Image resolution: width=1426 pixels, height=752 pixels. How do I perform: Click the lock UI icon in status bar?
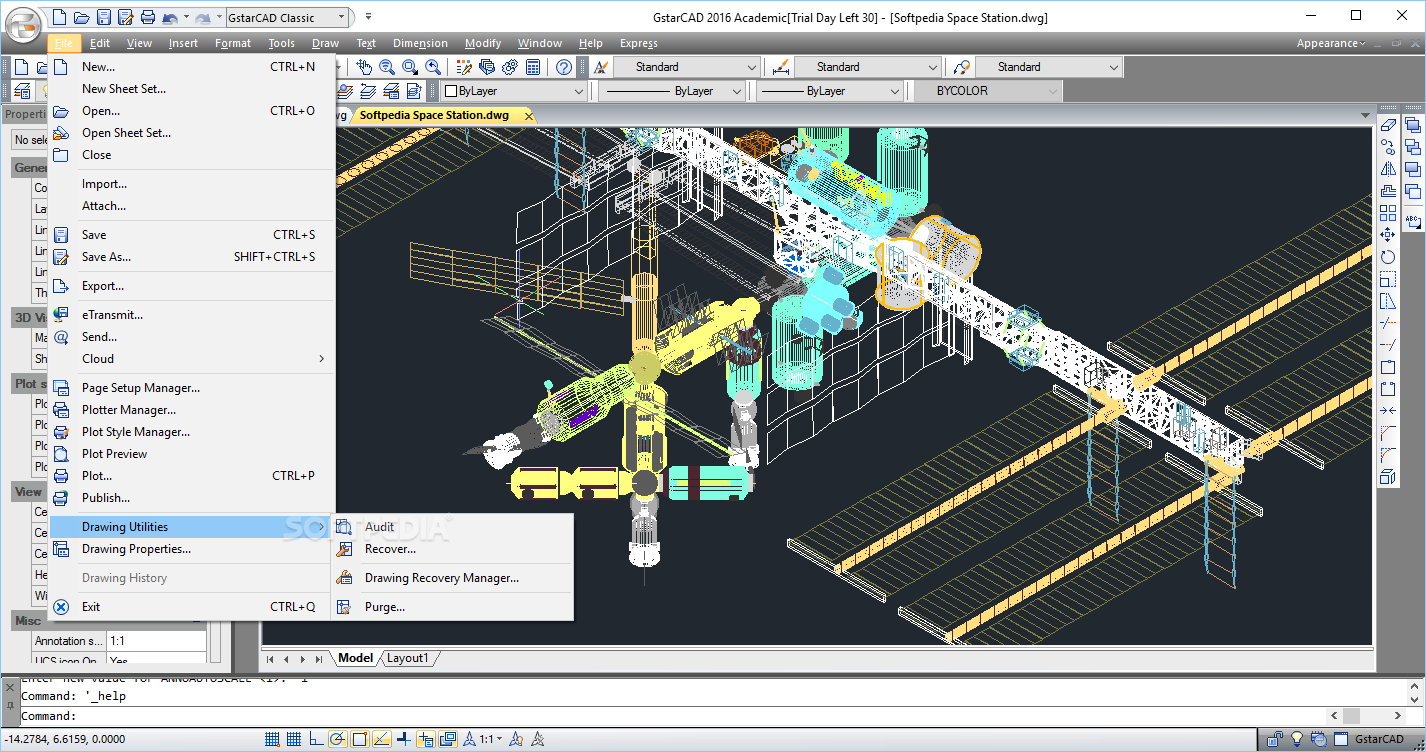[x=1275, y=740]
